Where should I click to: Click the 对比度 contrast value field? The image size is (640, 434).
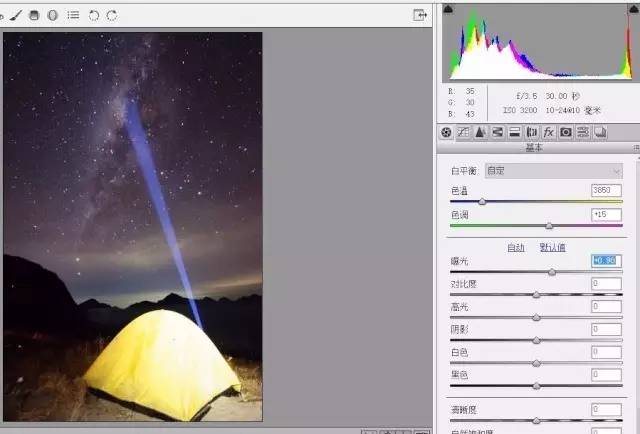[607, 283]
